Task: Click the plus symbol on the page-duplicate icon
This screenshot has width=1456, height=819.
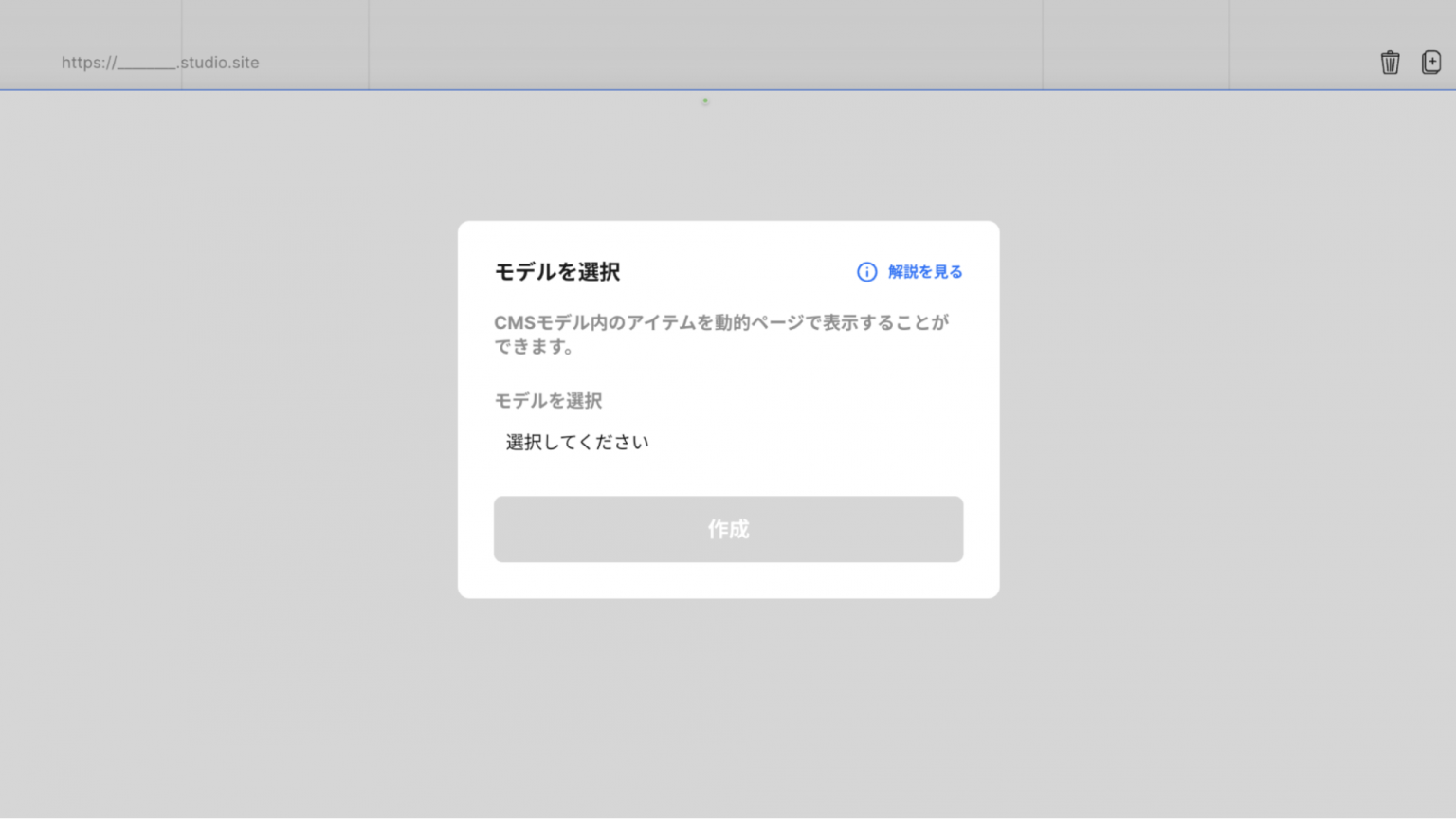Action: 1433,64
